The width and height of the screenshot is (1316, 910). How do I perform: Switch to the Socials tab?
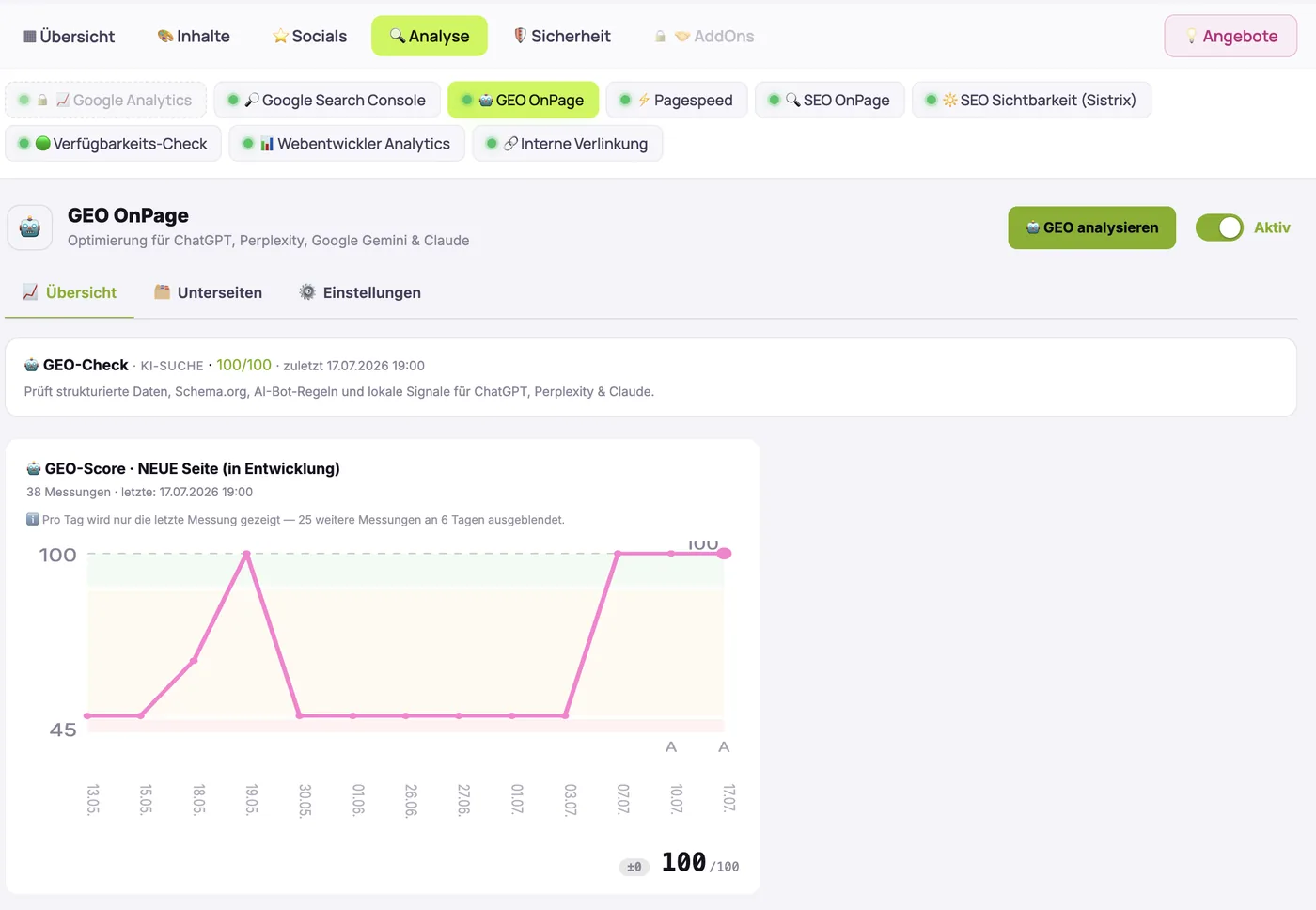coord(309,36)
